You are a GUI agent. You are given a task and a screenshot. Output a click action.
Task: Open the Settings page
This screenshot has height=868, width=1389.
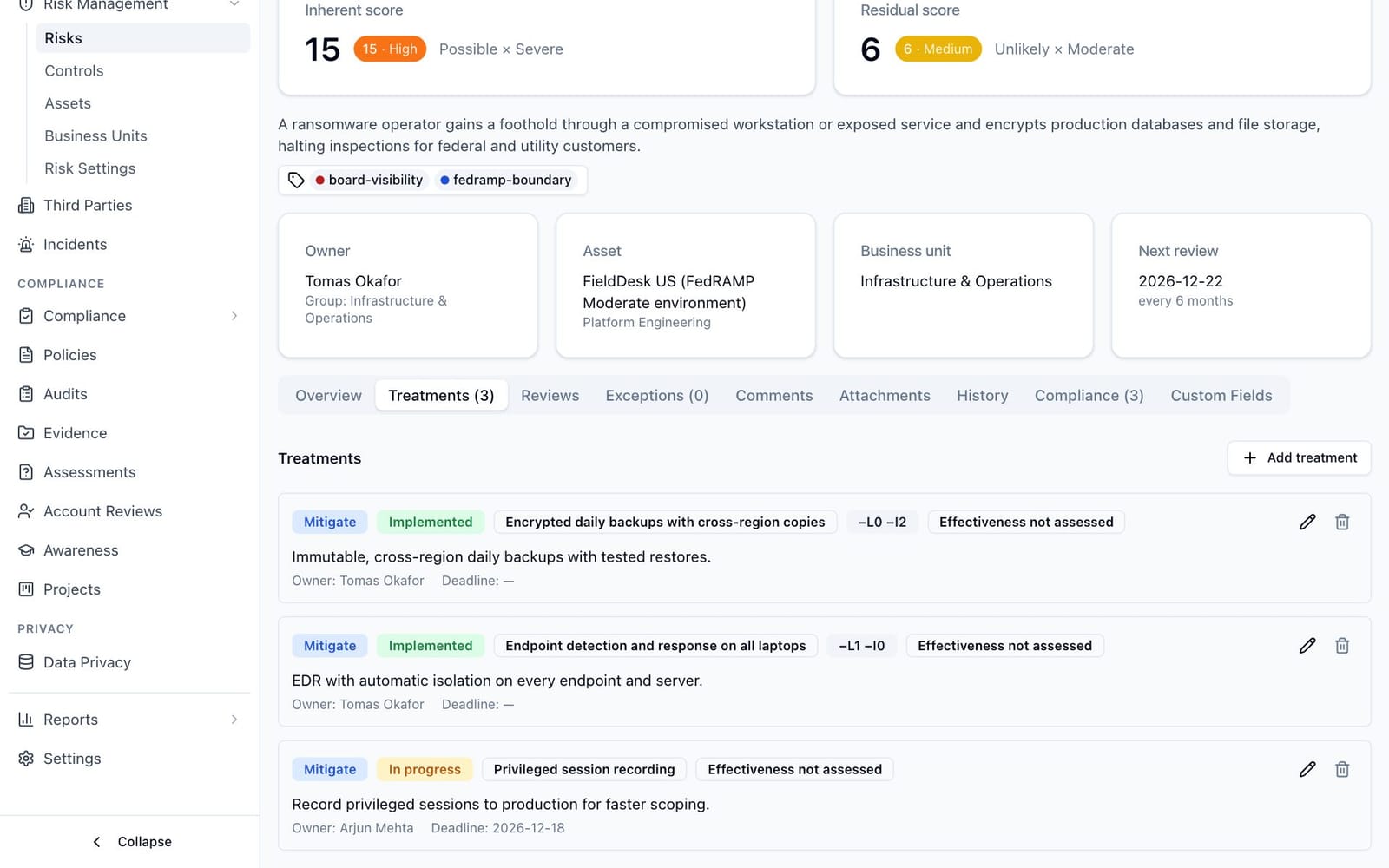pos(129,758)
